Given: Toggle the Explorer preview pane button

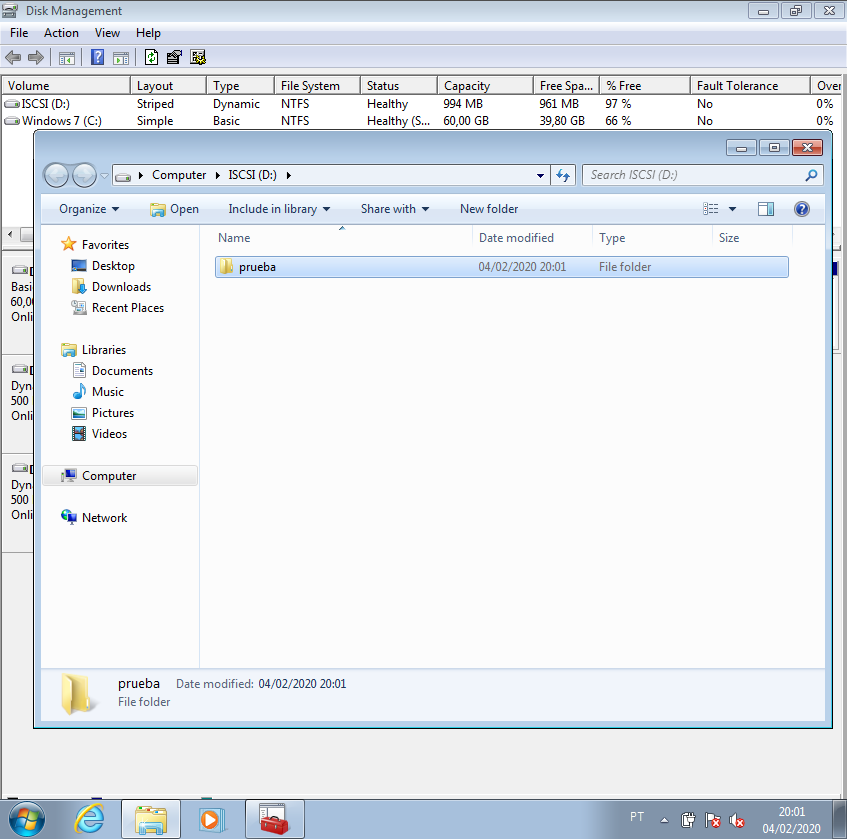Looking at the screenshot, I should coord(766,209).
